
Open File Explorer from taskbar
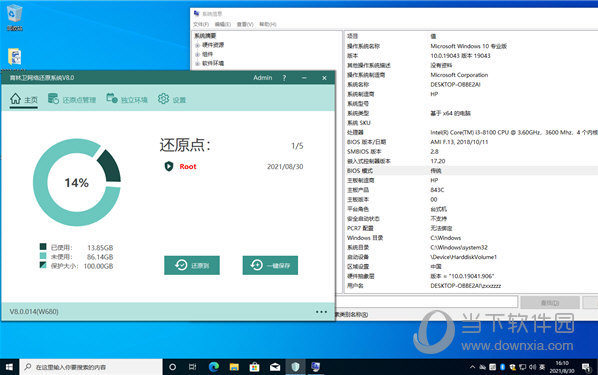(234, 367)
